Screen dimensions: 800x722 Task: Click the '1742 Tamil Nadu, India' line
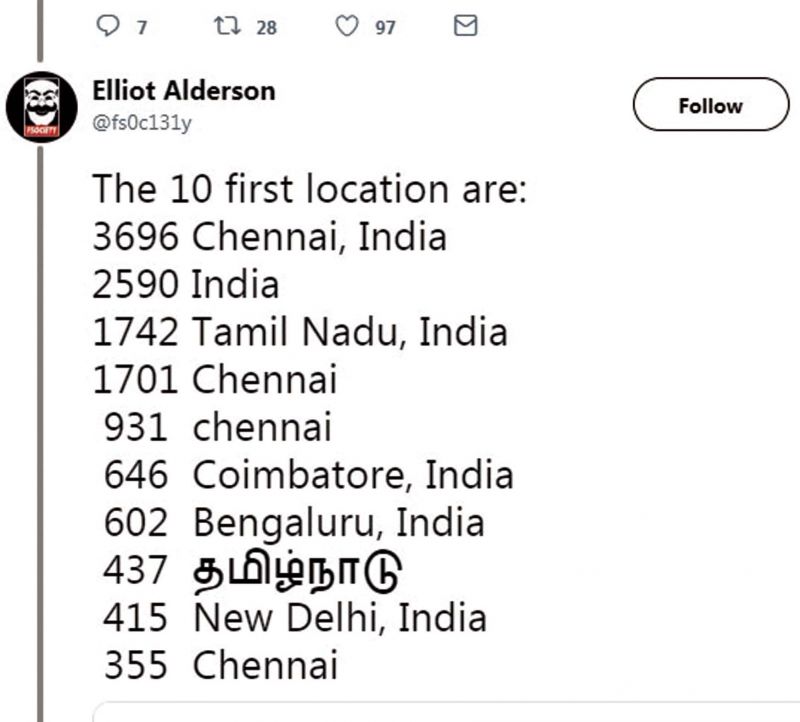[300, 332]
